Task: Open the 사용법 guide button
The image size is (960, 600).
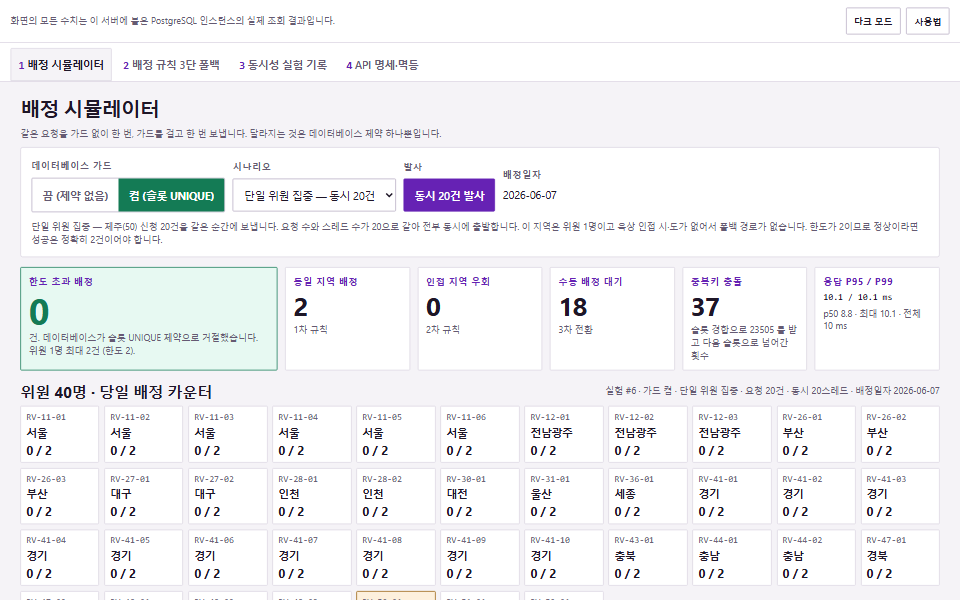Action: (x=928, y=21)
